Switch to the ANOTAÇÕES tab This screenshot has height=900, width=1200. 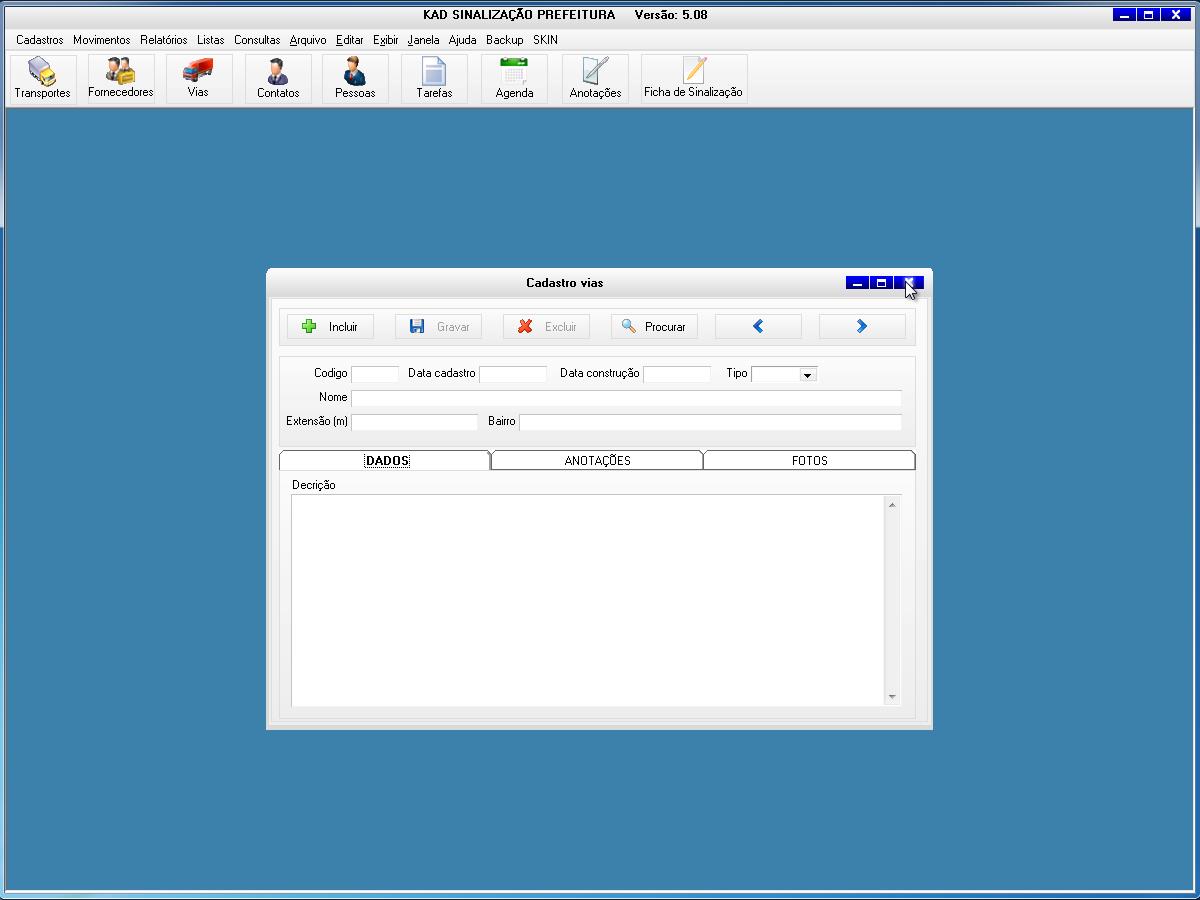pos(597,461)
